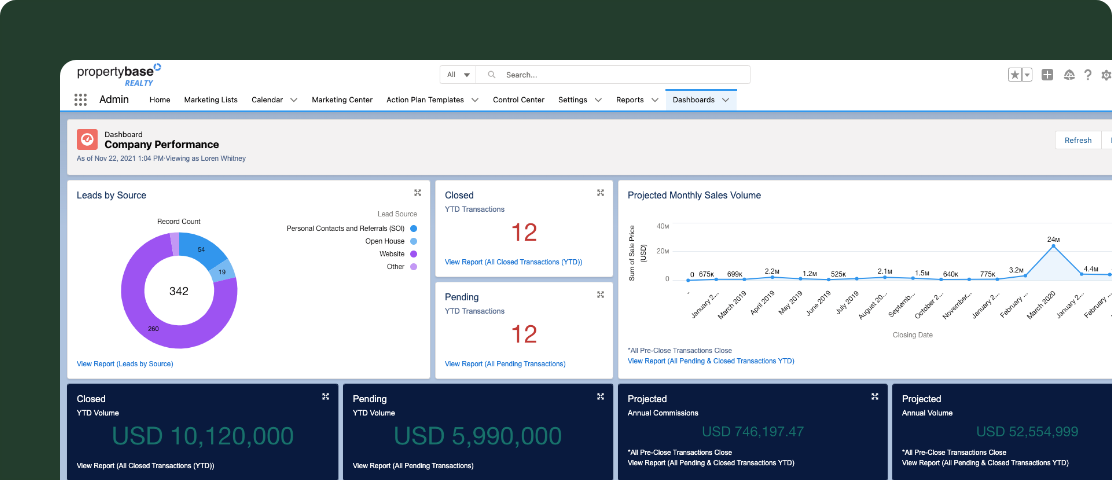
Task: Open the Control Center tab
Action: (518, 100)
